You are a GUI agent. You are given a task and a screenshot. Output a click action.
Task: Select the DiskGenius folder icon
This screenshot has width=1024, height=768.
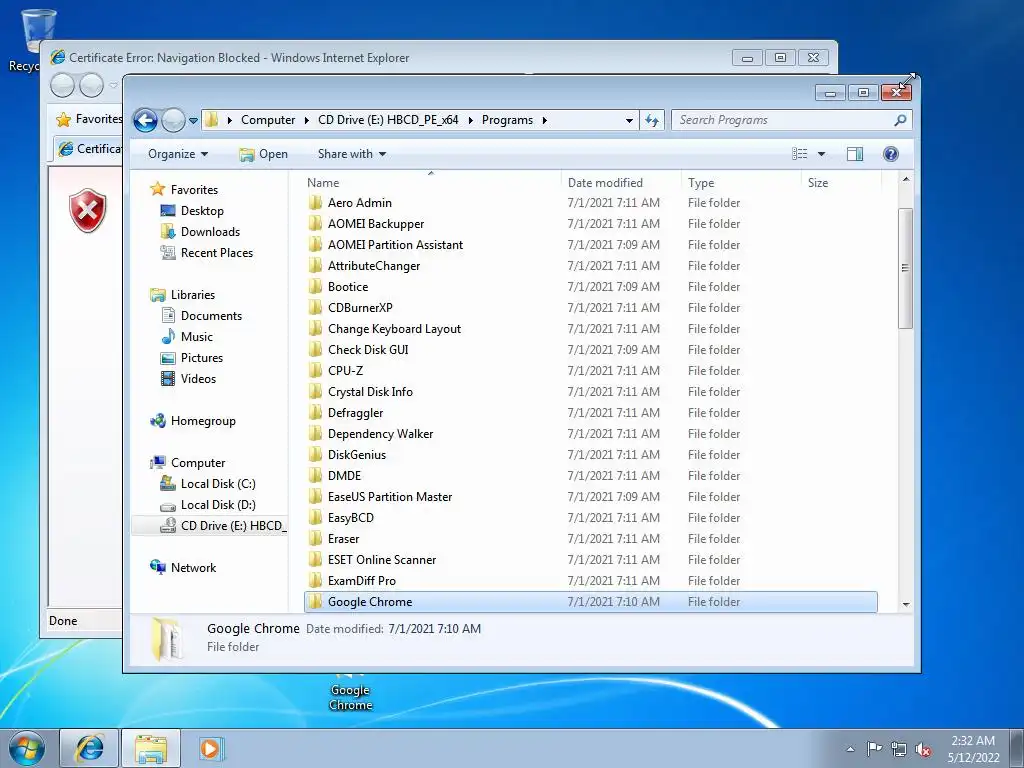pyautogui.click(x=315, y=454)
